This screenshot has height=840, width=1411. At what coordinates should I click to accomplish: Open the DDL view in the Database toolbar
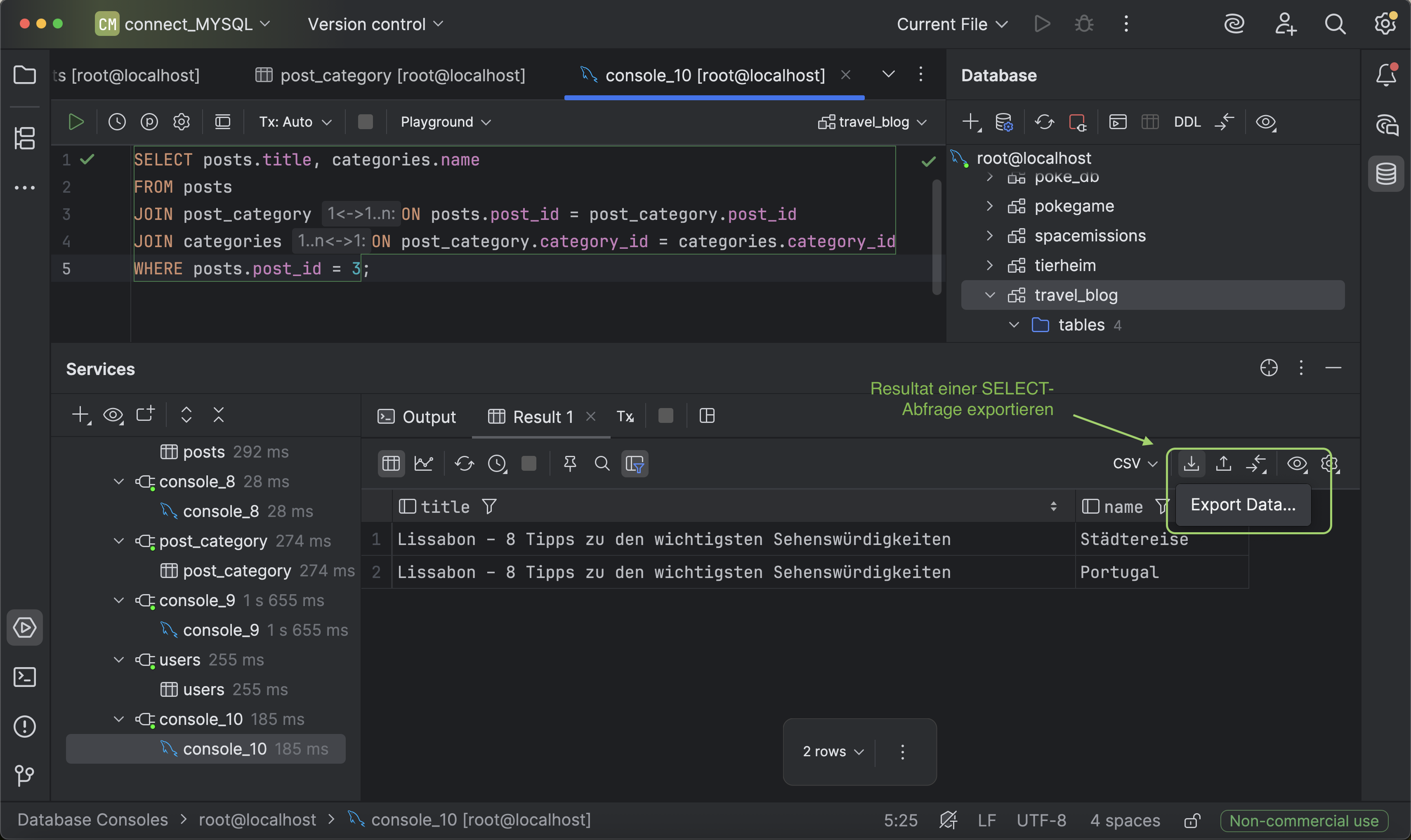click(x=1187, y=122)
